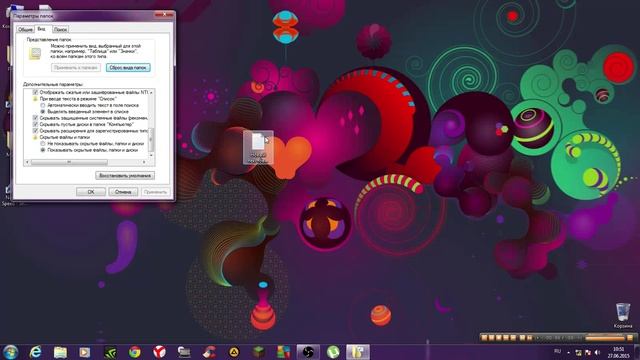Screen dimensions: 640x360
Task: Click 'Восстановить умолчания' button
Action: coord(125,176)
